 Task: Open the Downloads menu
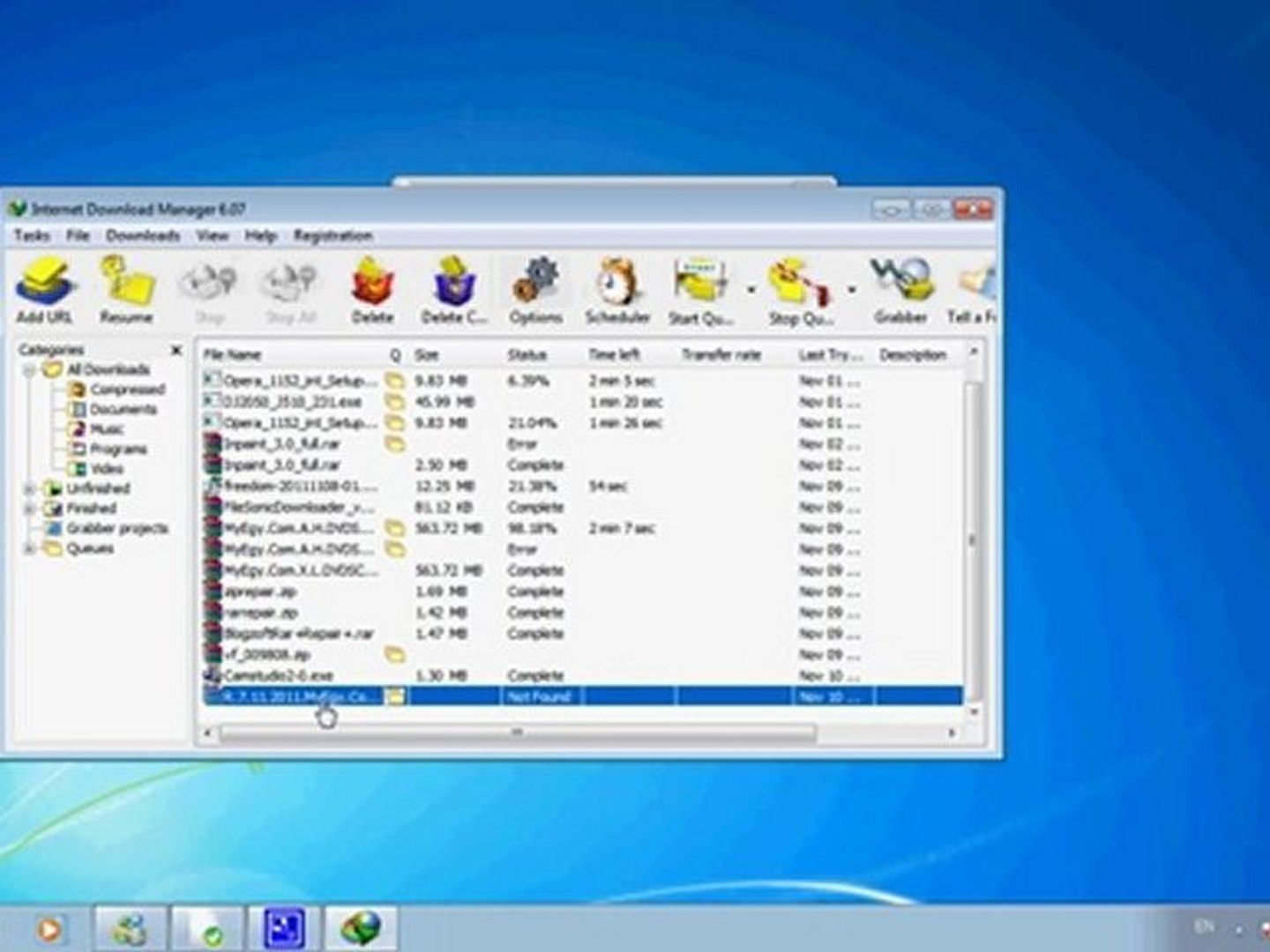coord(143,235)
